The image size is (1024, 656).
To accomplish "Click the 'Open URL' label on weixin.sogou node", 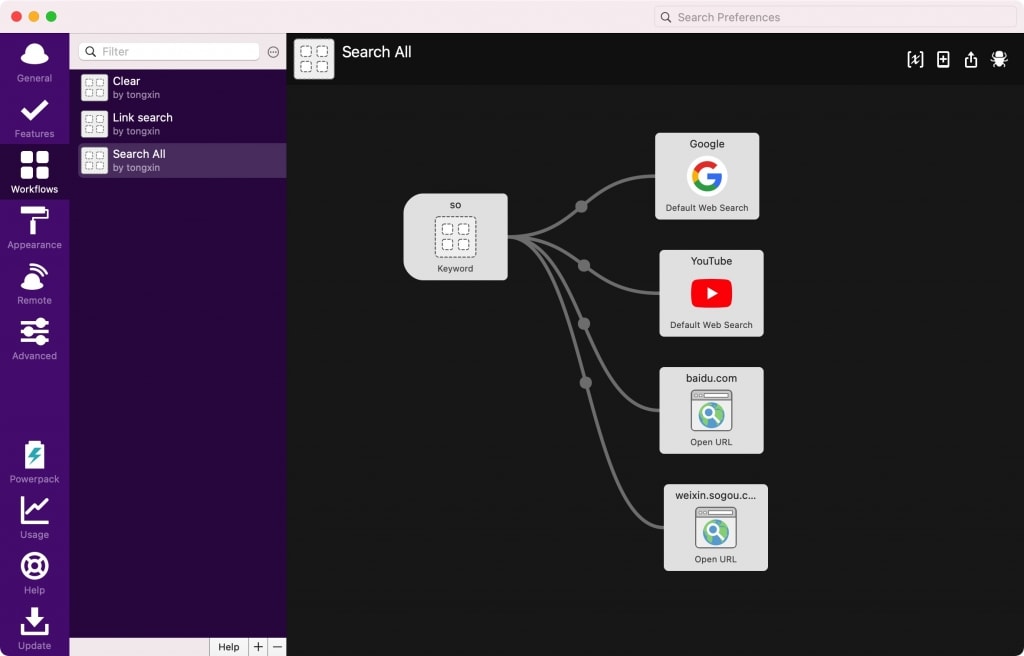I will (x=716, y=559).
